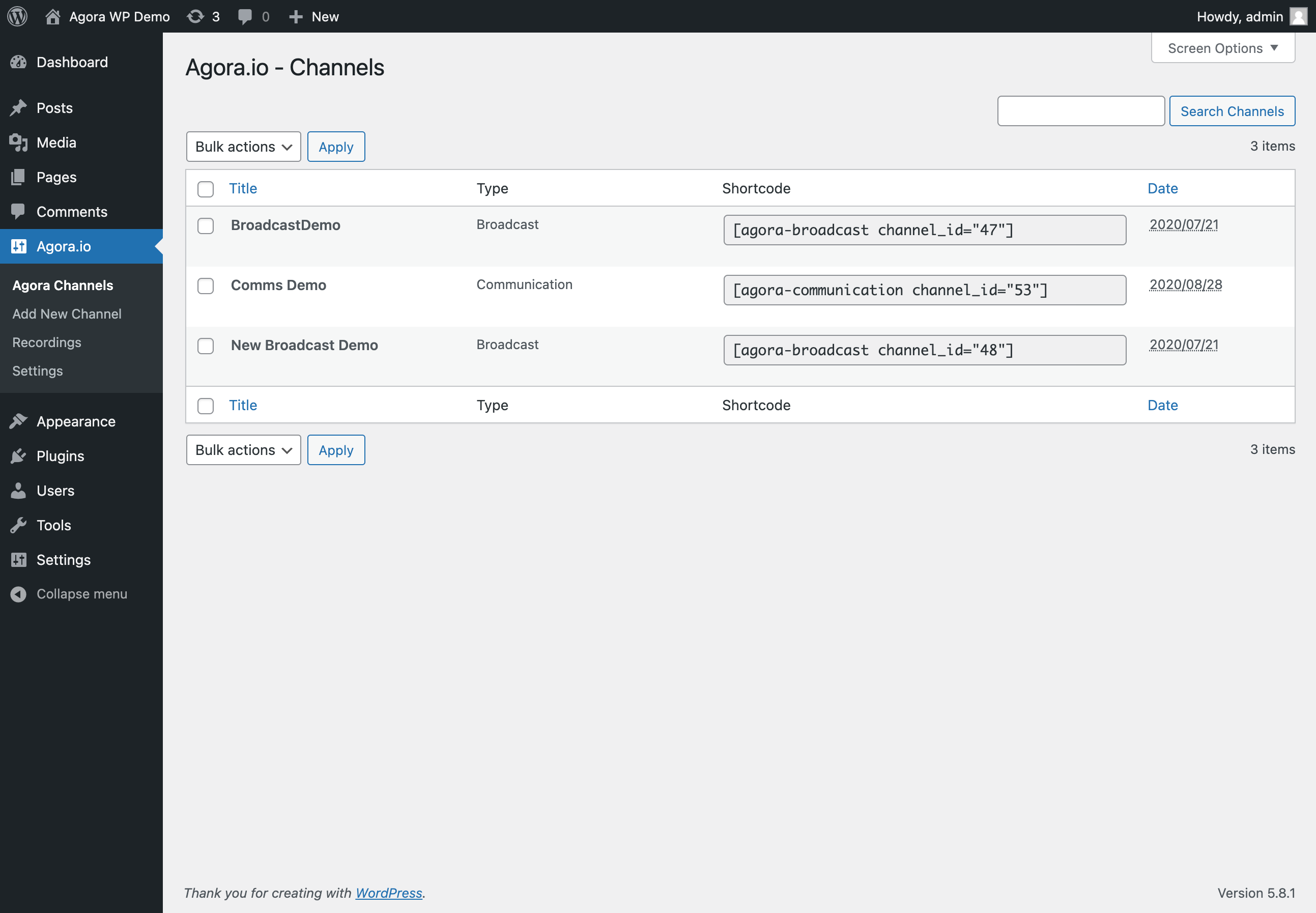
Task: Click the Version 5.8.1 footer text
Action: 1256,893
